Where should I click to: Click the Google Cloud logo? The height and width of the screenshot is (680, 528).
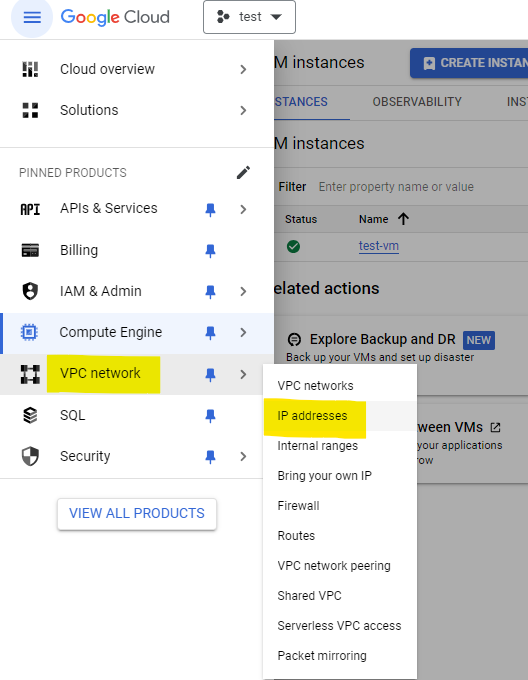click(x=115, y=17)
